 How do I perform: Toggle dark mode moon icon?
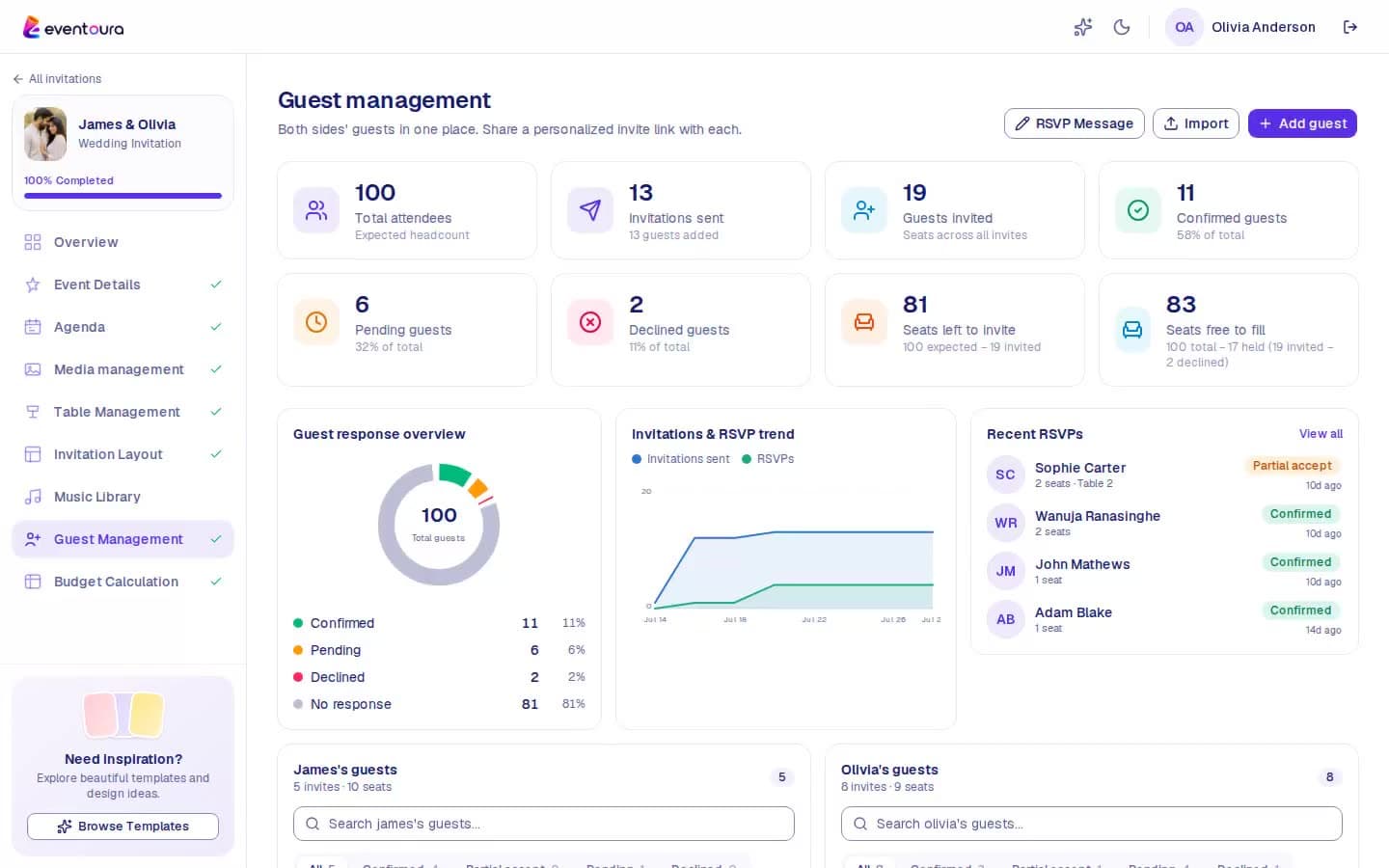click(x=1121, y=27)
